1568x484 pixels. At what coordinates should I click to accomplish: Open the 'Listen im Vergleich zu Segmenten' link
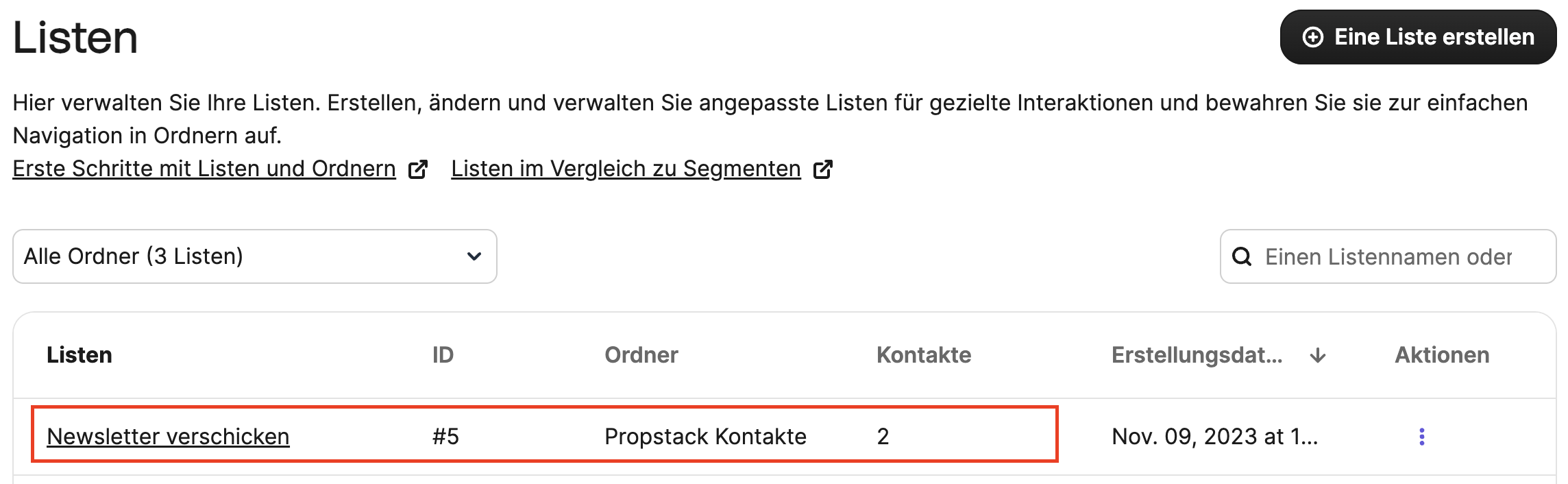(x=626, y=169)
